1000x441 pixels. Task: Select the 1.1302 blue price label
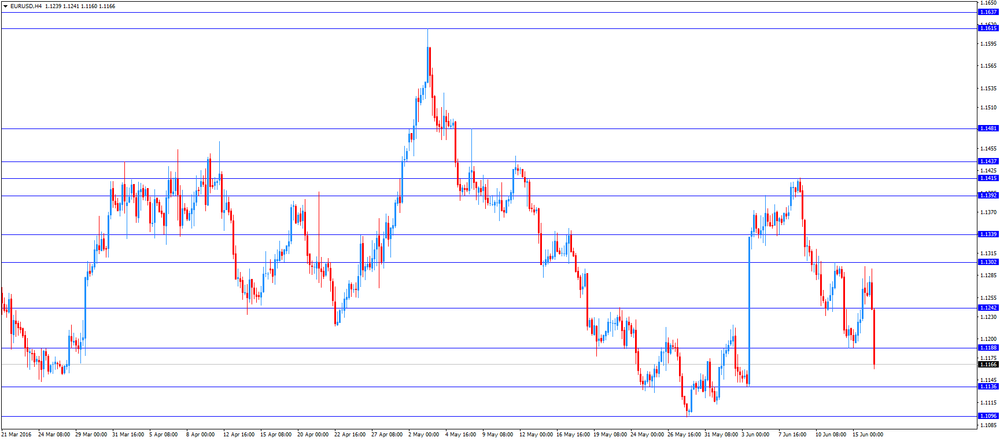point(988,262)
